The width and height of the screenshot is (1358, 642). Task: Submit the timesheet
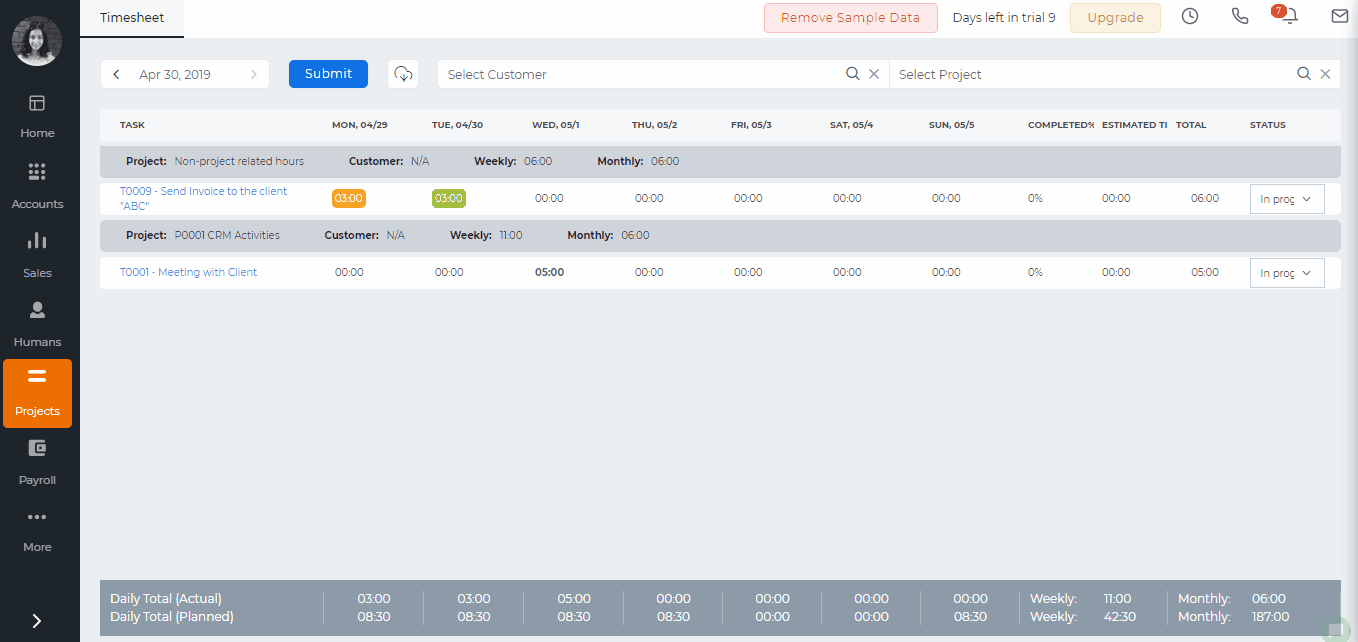pyautogui.click(x=328, y=74)
